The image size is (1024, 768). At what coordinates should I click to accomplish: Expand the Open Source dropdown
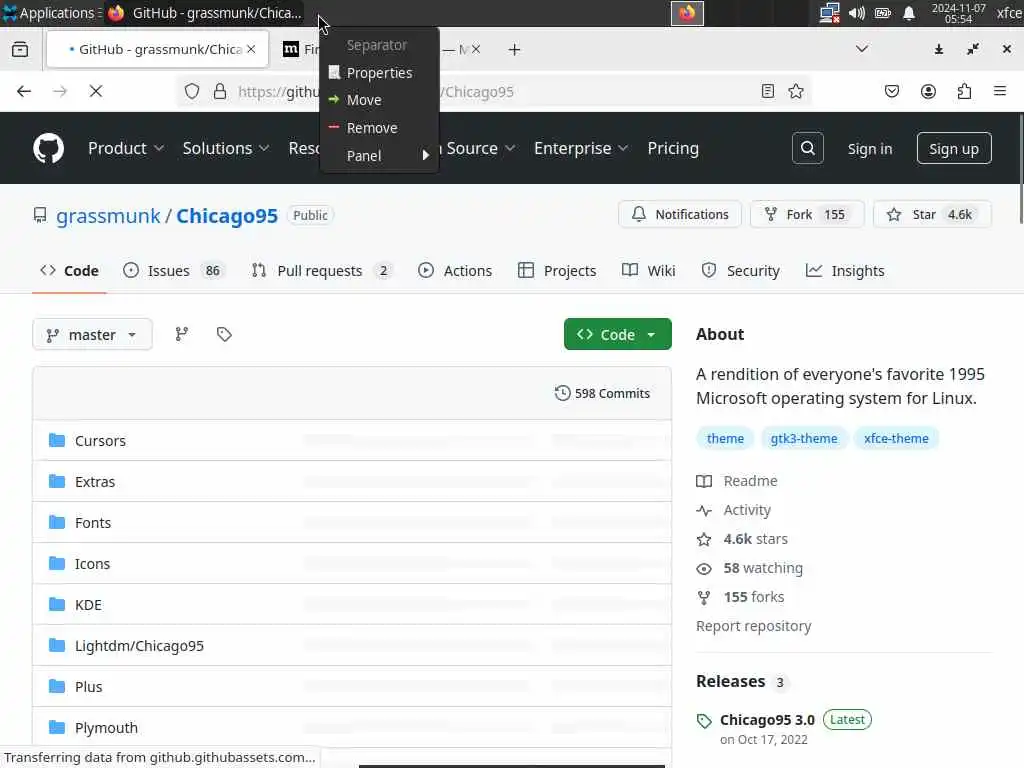[478, 148]
